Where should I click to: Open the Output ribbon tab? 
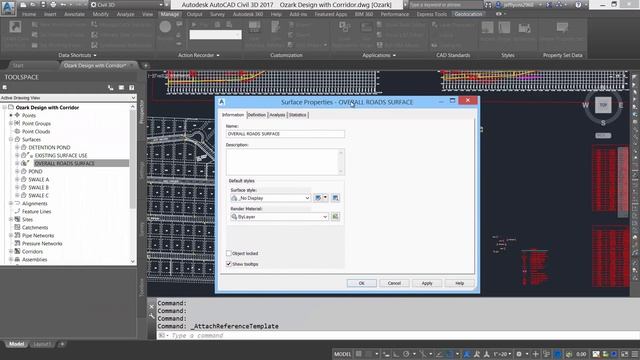[194, 14]
